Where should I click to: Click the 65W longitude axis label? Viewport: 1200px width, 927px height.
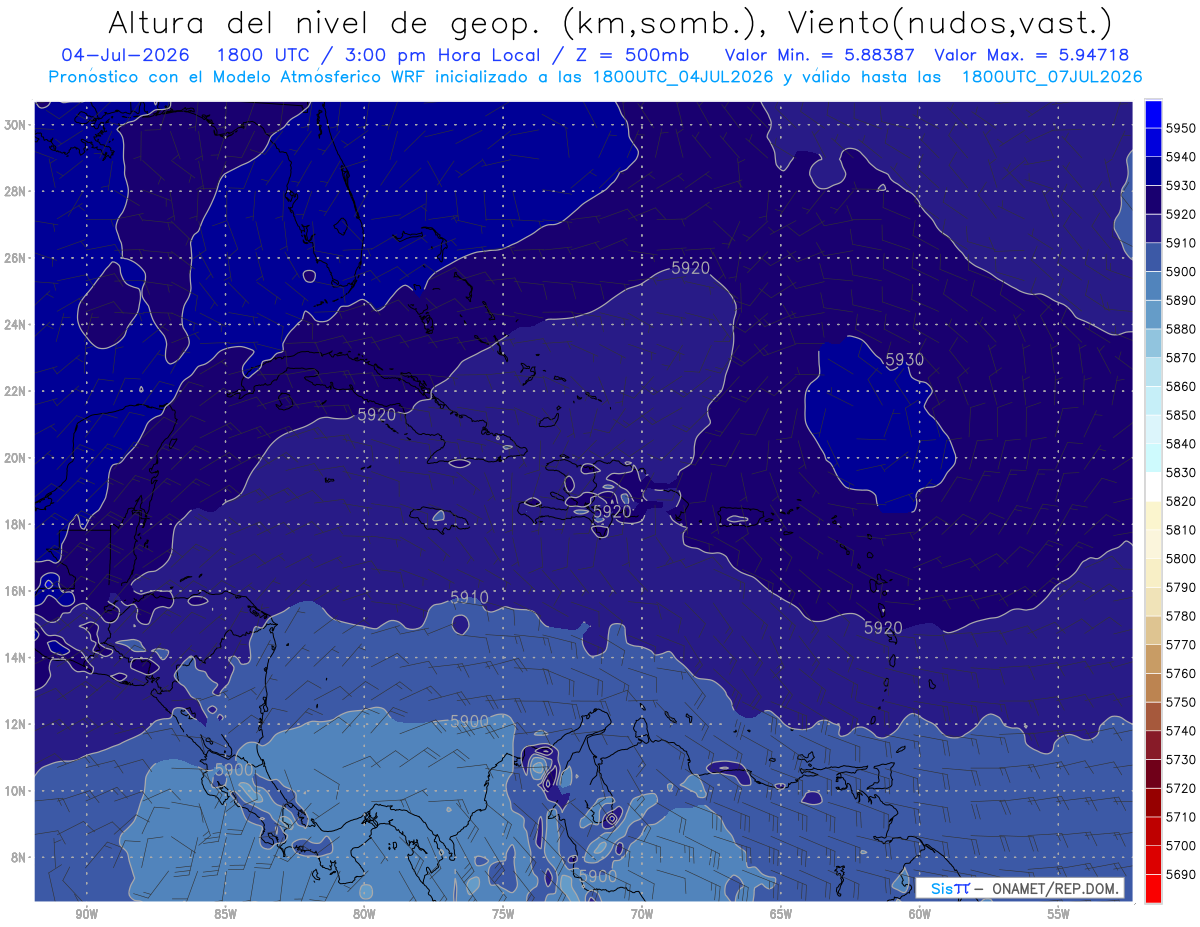(x=781, y=914)
